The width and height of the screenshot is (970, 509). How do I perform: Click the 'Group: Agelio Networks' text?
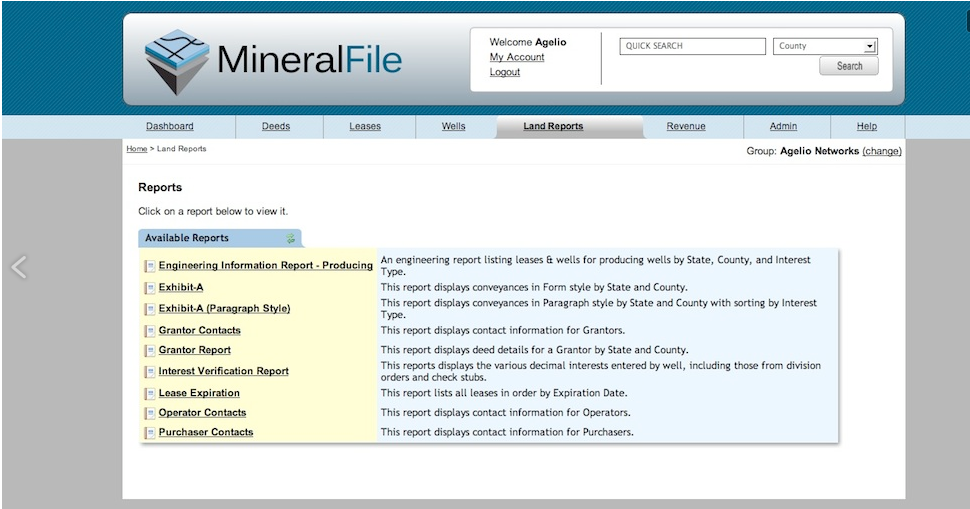(x=802, y=151)
